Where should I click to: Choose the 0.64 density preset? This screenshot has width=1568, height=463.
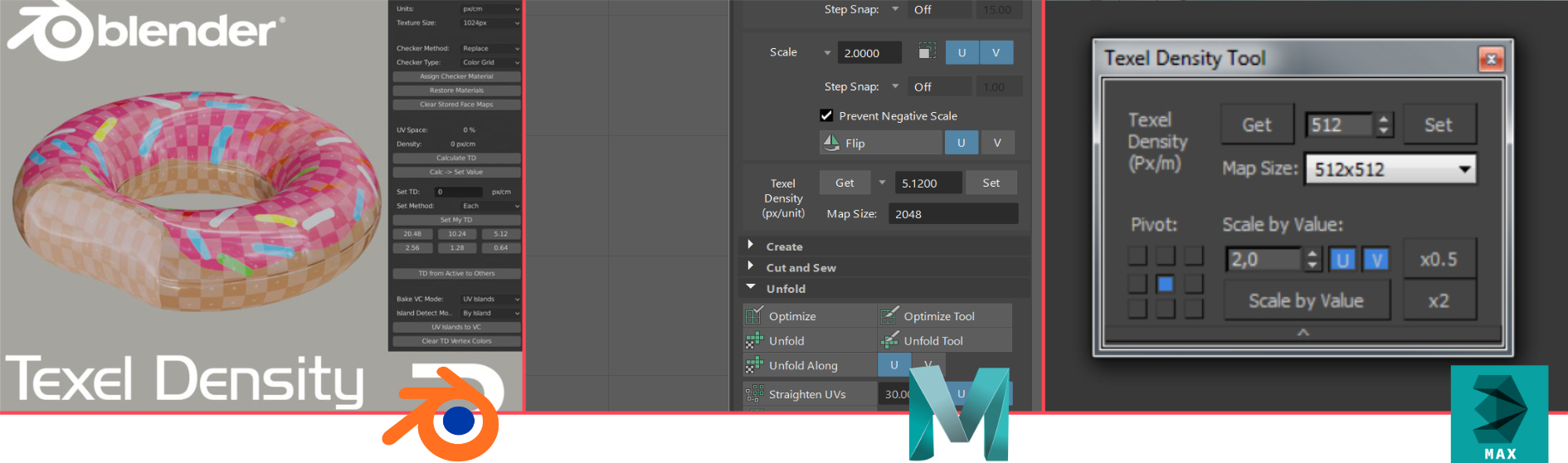(x=500, y=247)
